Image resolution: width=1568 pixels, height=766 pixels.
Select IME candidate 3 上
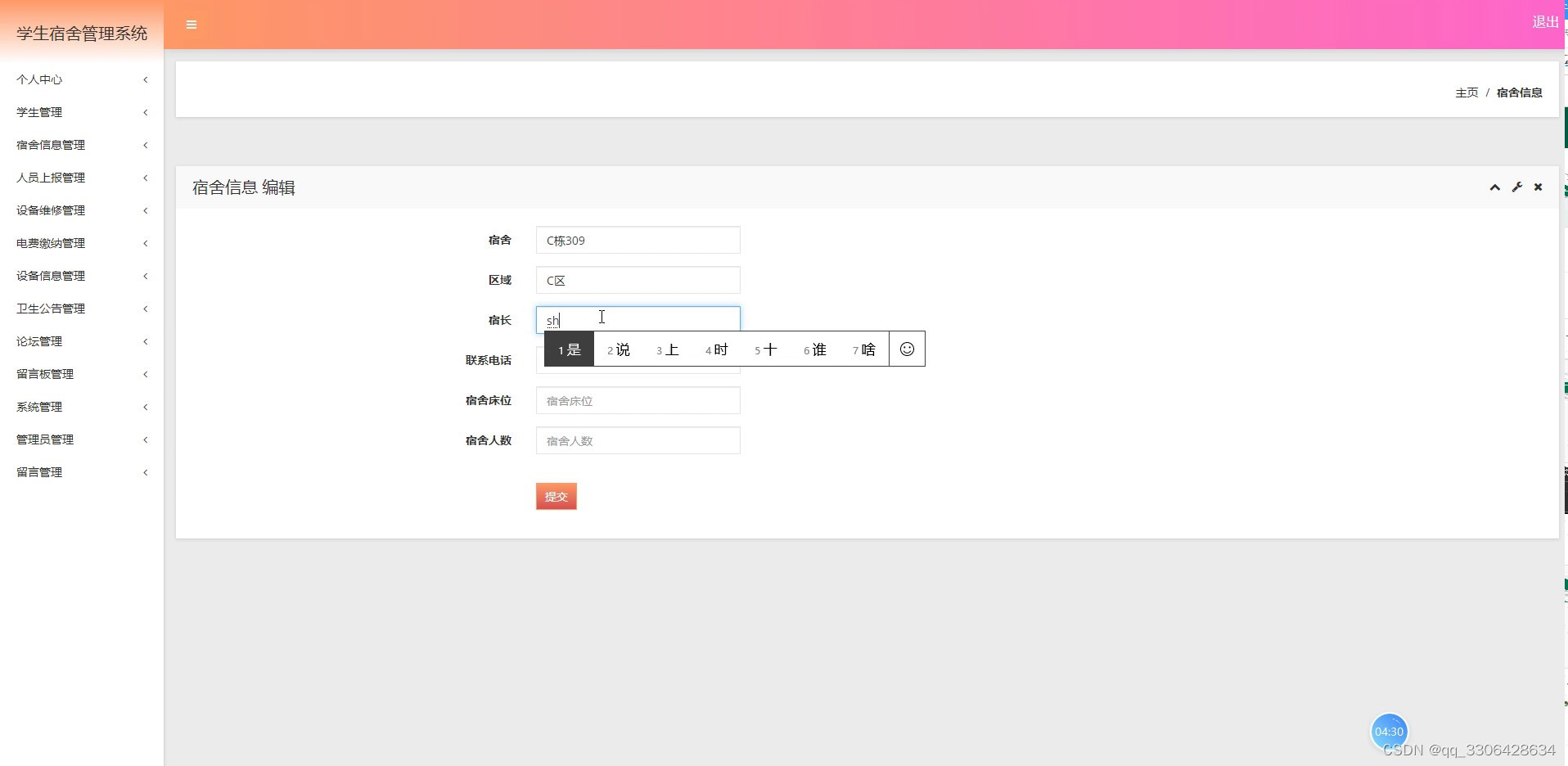click(x=668, y=349)
